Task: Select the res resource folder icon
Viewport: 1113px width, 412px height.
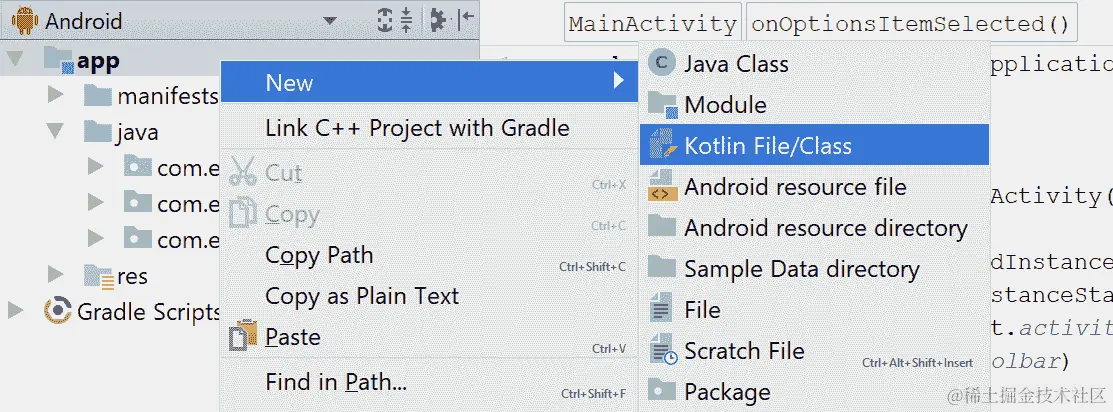Action: click(99, 276)
